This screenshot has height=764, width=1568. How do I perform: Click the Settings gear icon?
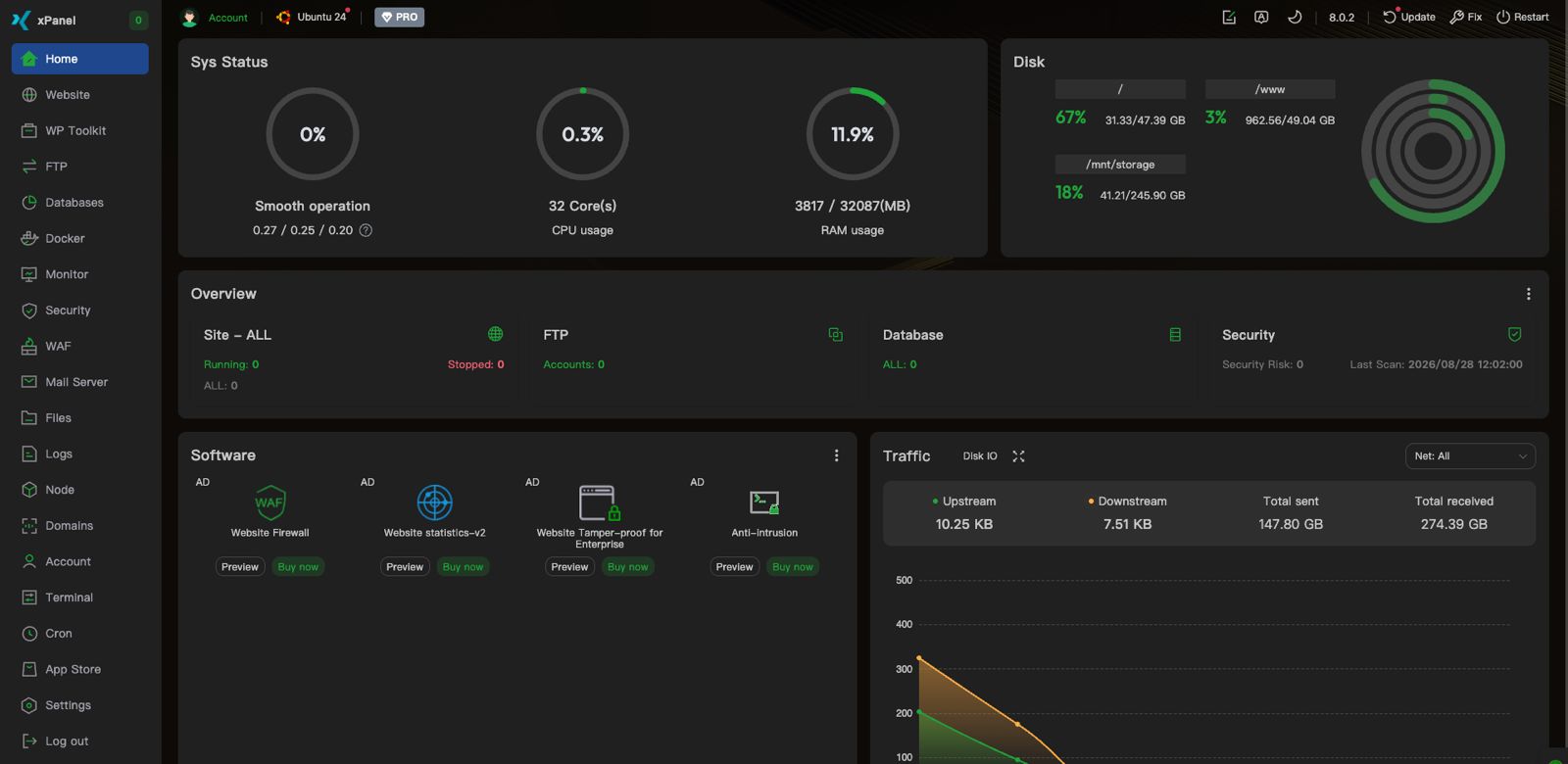(29, 705)
